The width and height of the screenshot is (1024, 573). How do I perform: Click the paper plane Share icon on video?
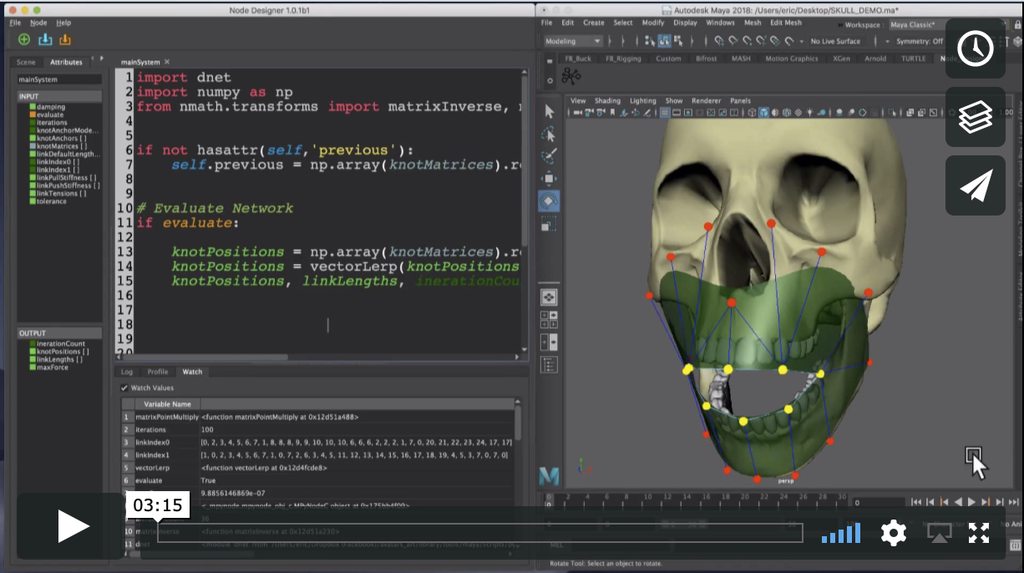click(x=976, y=186)
